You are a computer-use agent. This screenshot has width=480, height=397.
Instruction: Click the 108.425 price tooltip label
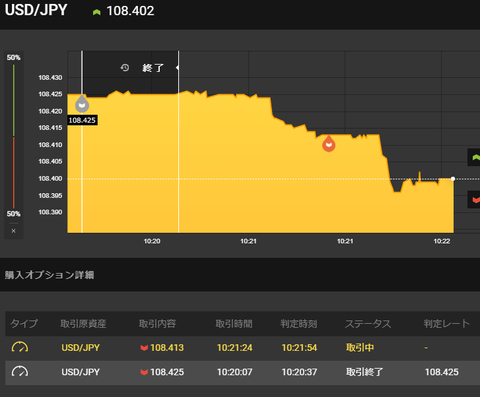tap(82, 120)
